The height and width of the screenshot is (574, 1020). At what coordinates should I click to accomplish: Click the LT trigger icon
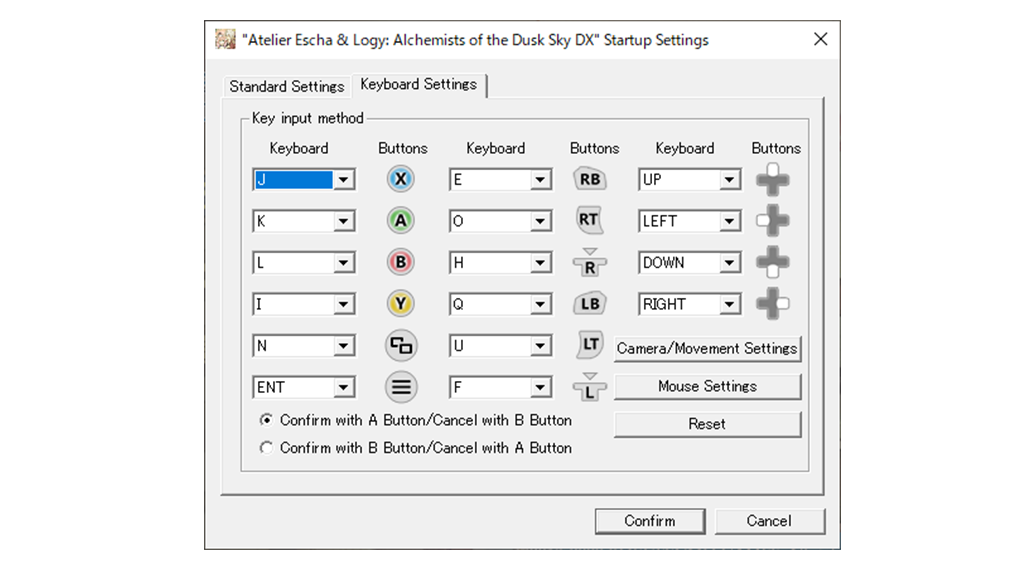[x=590, y=344]
